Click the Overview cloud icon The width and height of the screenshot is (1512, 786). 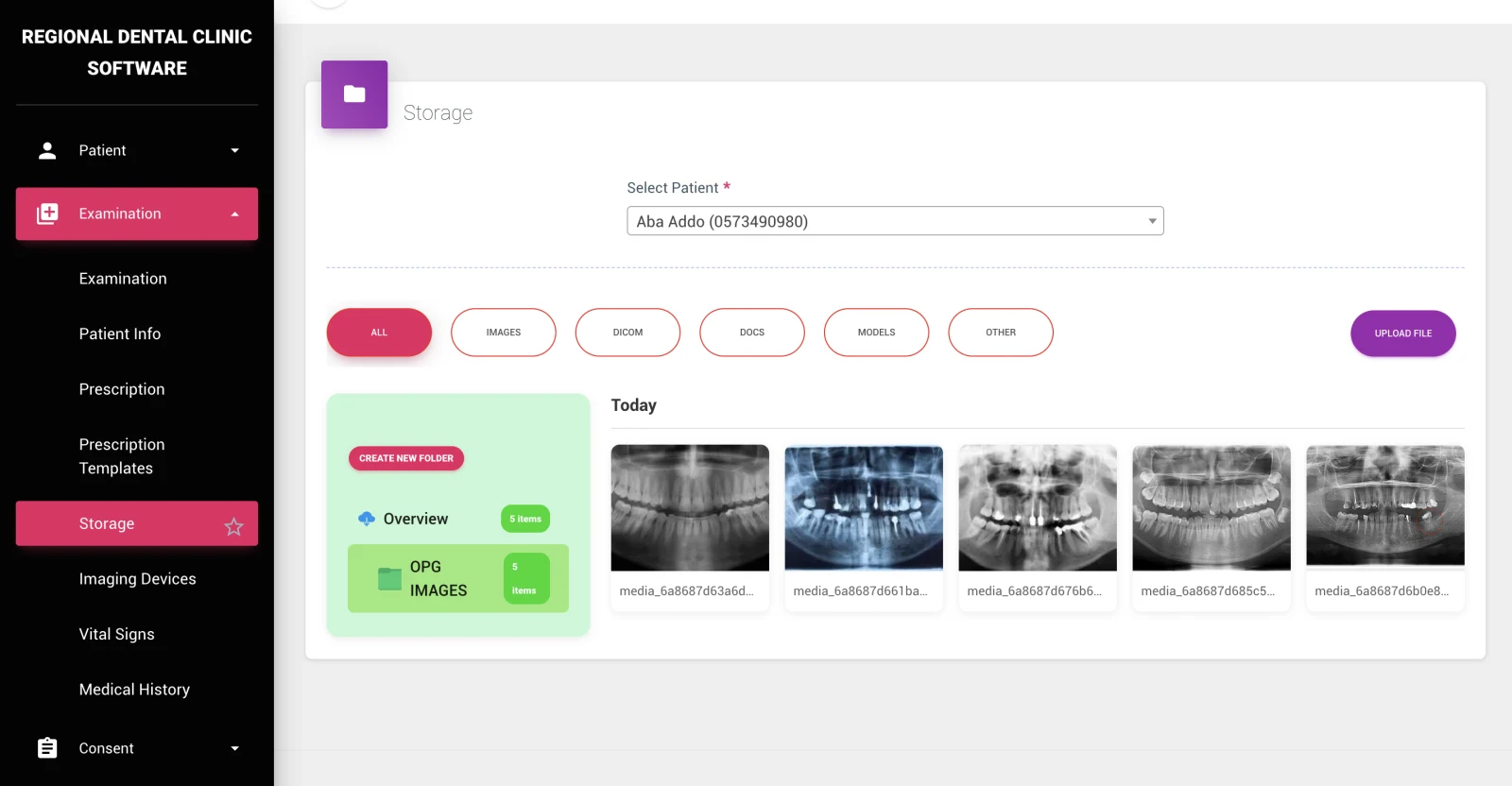[x=367, y=519]
